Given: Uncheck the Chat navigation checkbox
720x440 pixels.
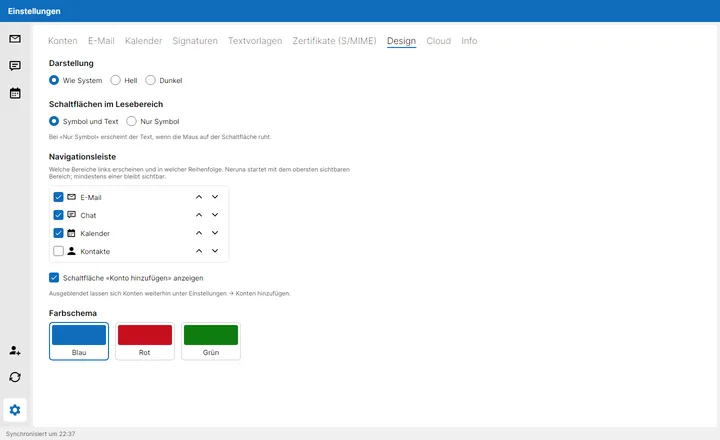Looking at the screenshot, I should tap(58, 215).
